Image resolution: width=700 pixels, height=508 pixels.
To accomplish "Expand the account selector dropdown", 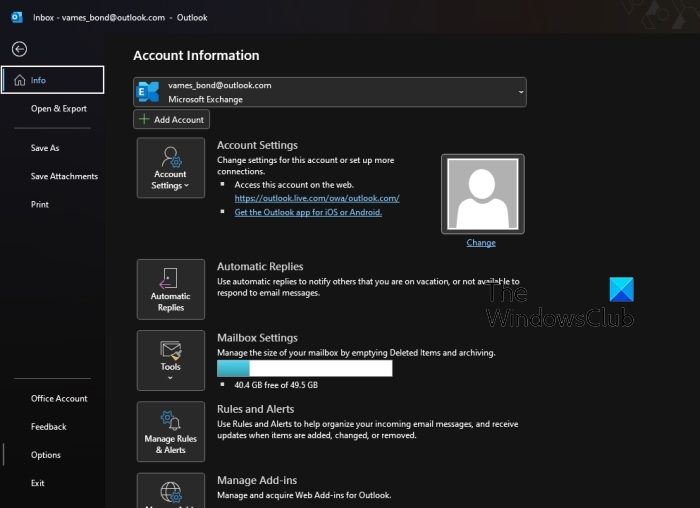I will pyautogui.click(x=520, y=92).
